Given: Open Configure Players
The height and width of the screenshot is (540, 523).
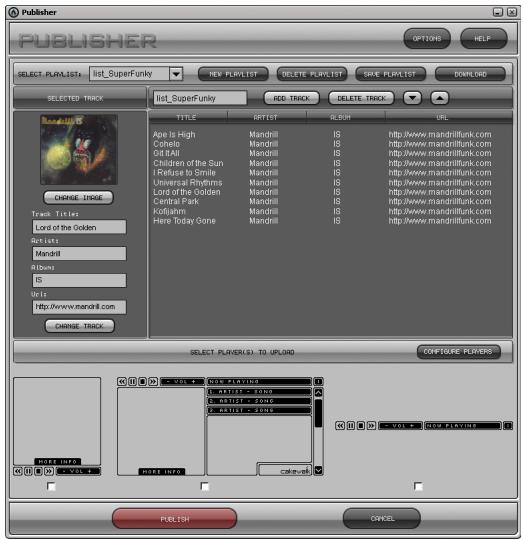Looking at the screenshot, I should click(x=458, y=352).
